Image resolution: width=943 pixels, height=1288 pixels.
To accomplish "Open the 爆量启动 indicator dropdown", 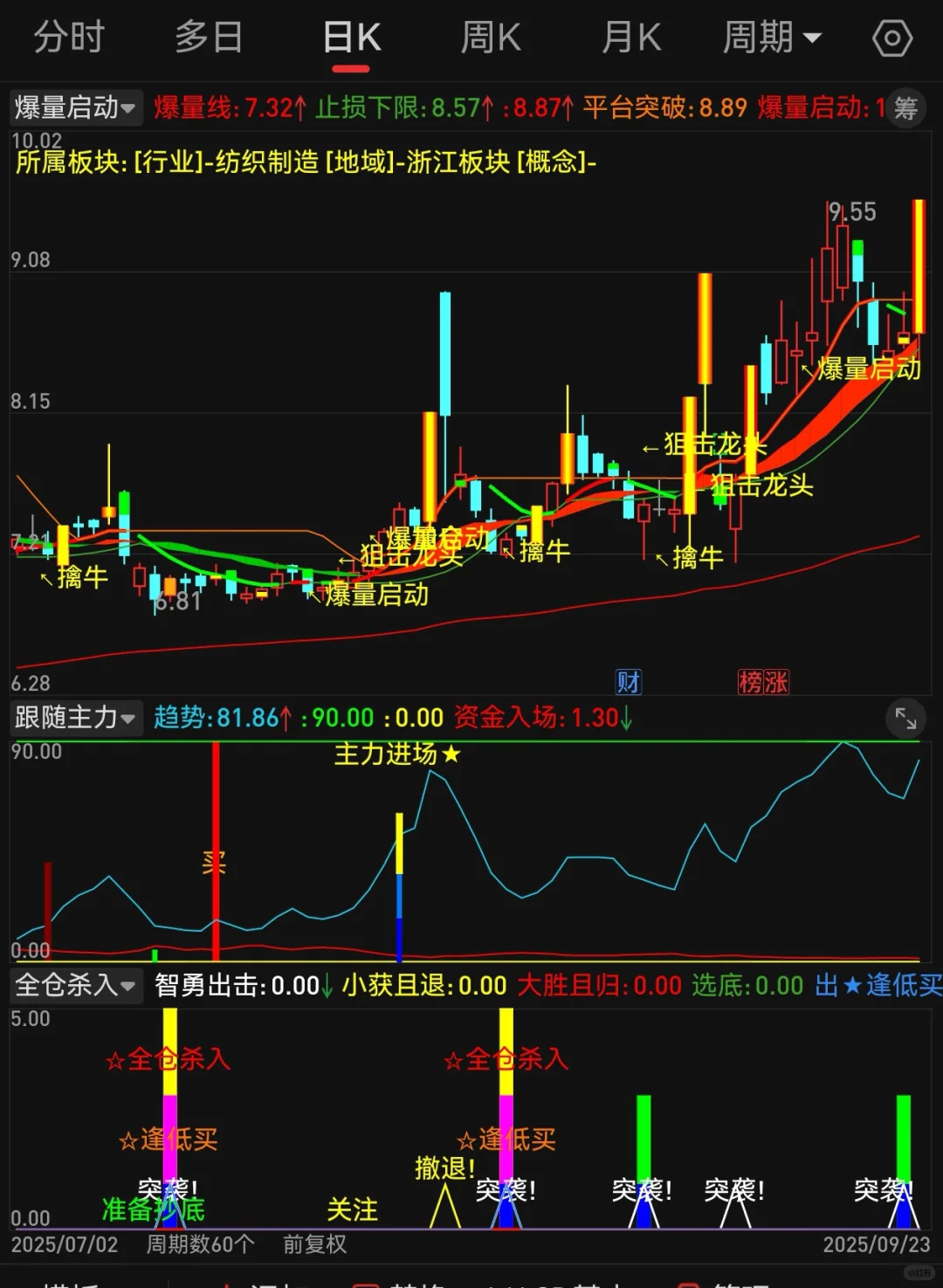I will [76, 107].
